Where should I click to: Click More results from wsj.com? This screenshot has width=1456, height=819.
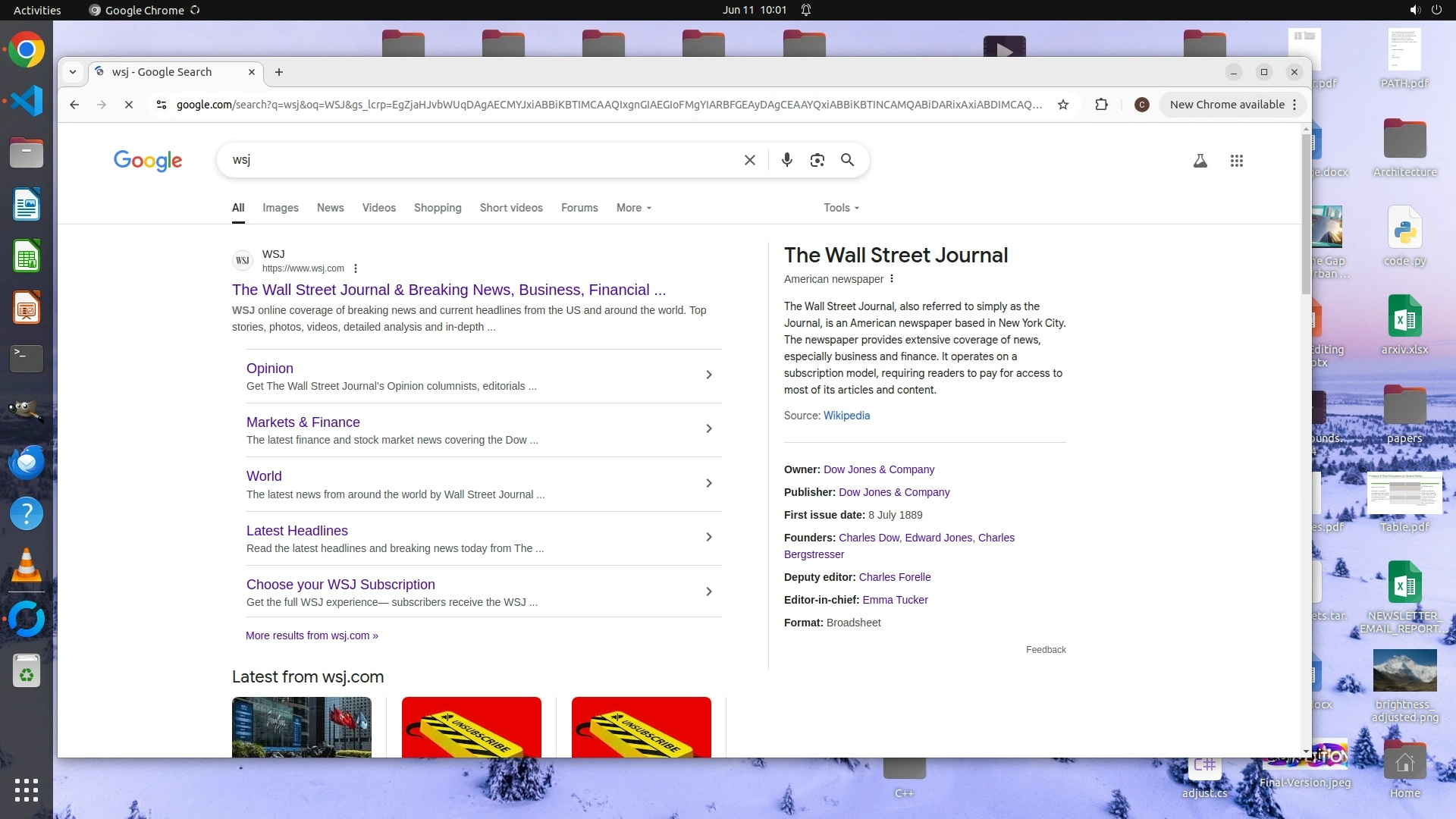[312, 635]
